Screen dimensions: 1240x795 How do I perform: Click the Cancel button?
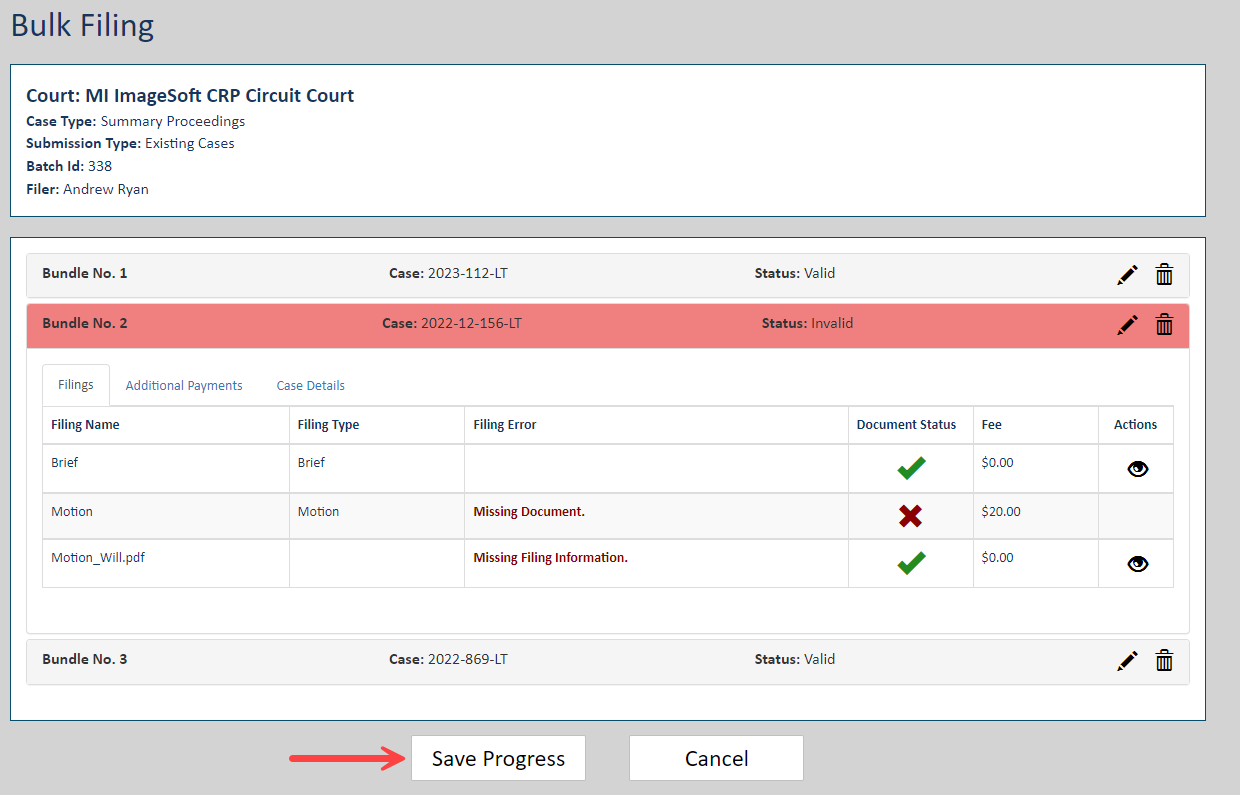point(716,758)
